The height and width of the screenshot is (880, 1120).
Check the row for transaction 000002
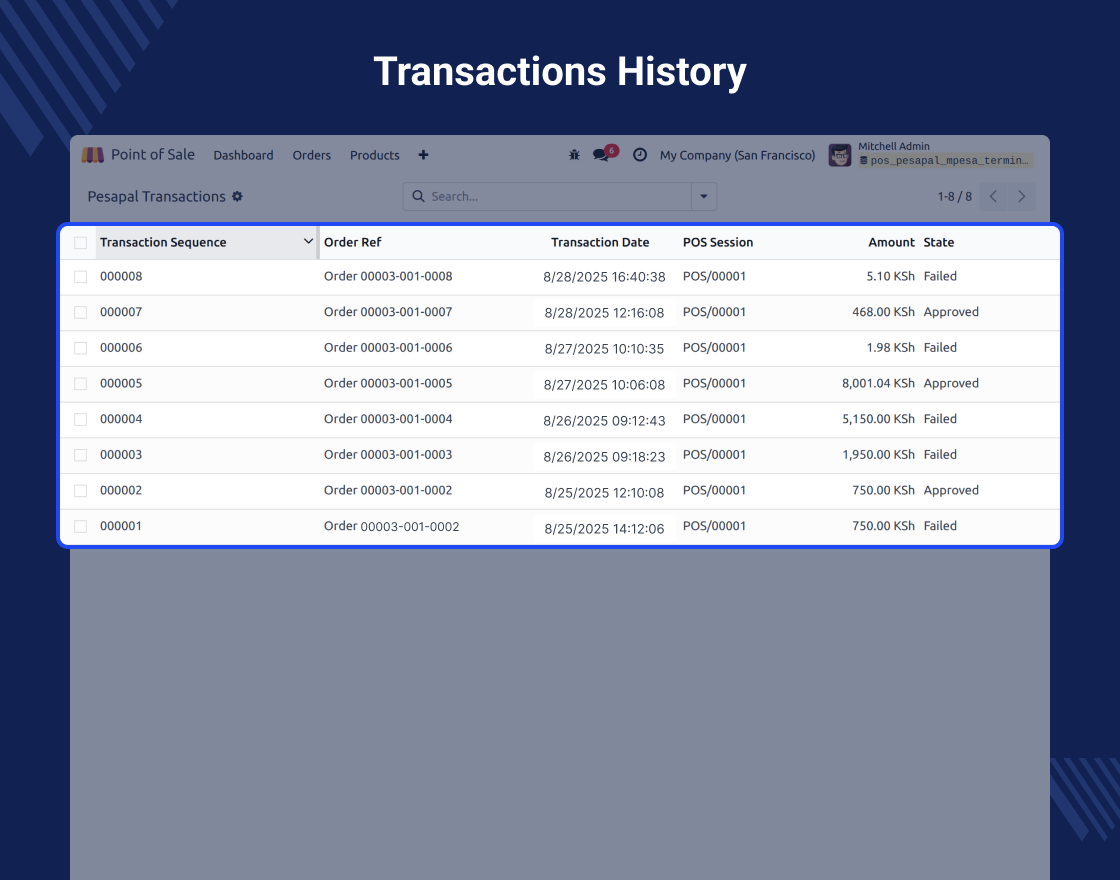(81, 491)
